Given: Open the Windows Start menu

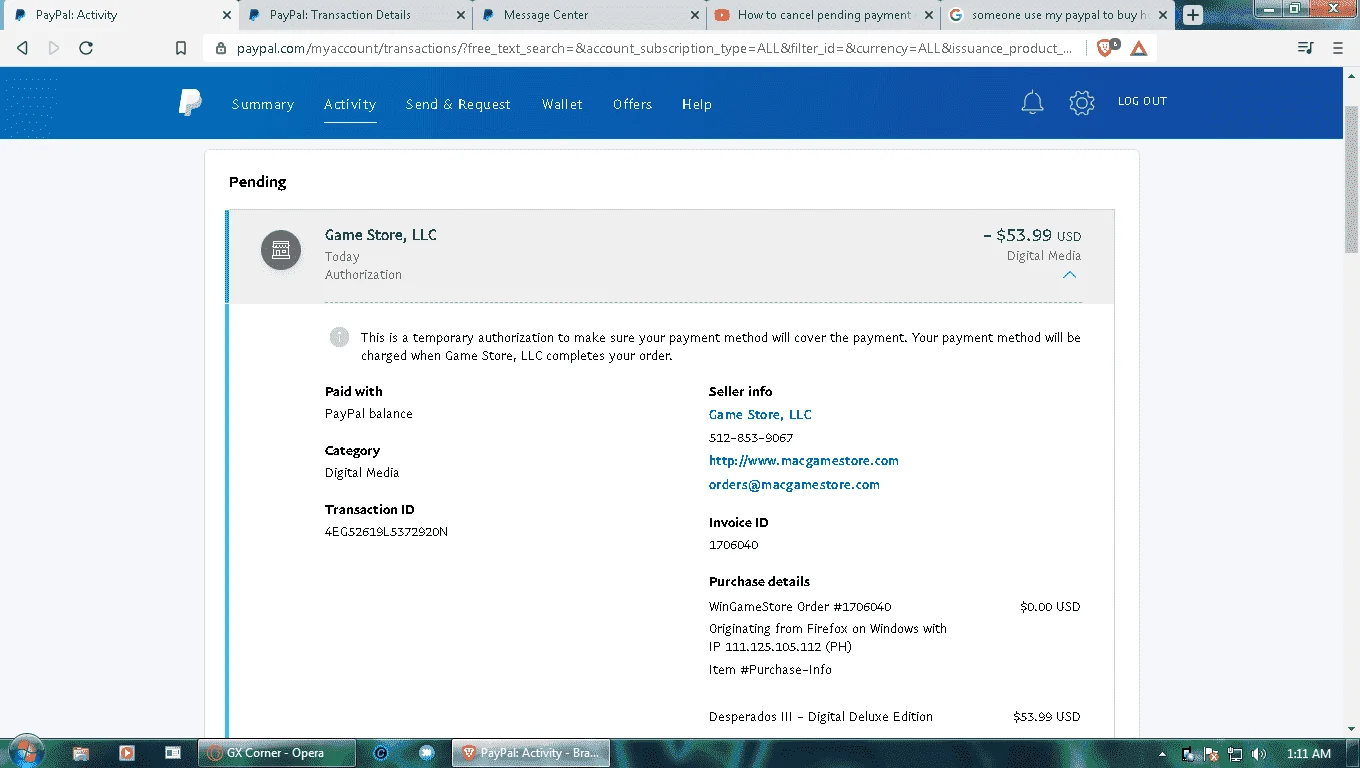Looking at the screenshot, I should pos(24,752).
